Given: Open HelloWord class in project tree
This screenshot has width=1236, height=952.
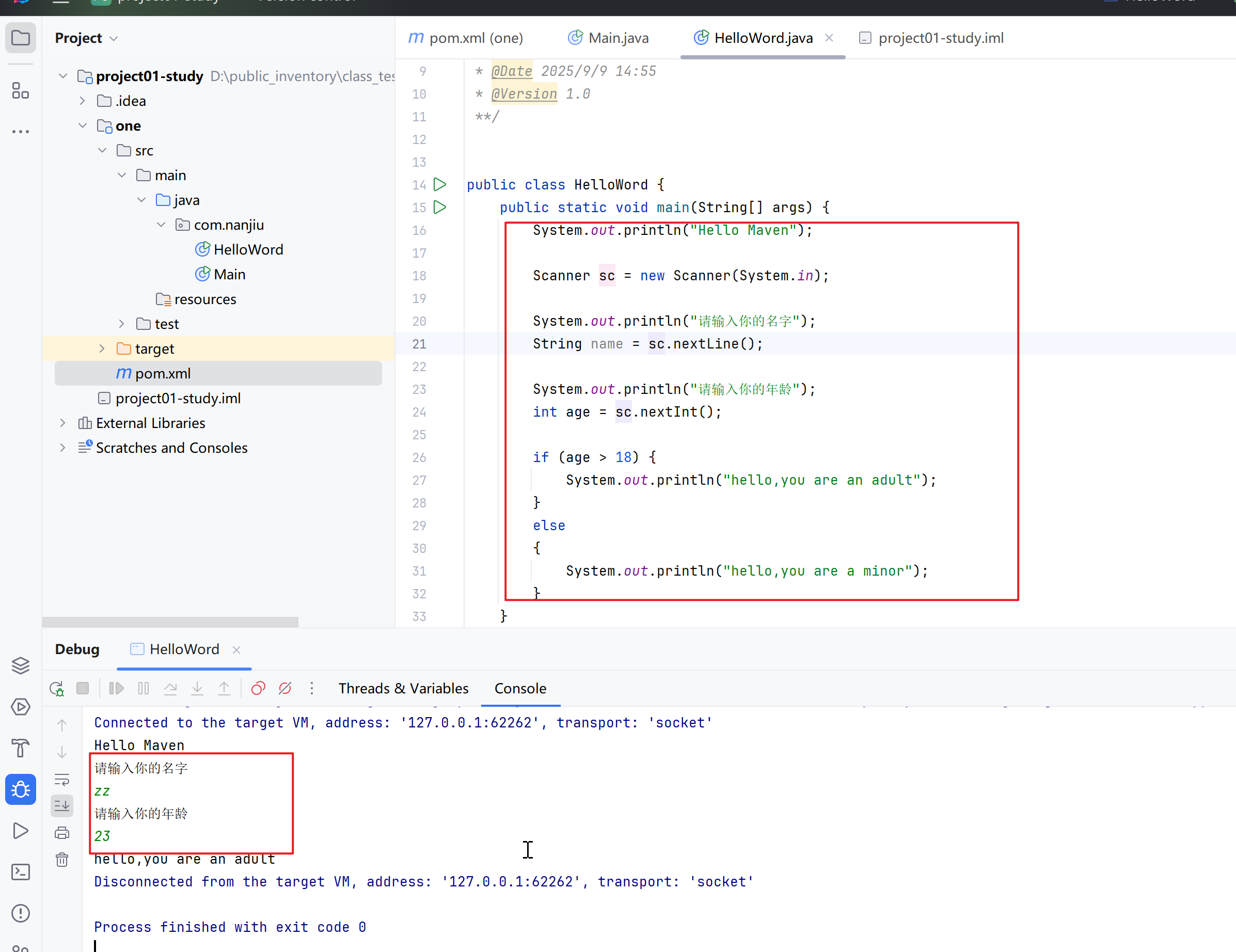Looking at the screenshot, I should coord(248,249).
